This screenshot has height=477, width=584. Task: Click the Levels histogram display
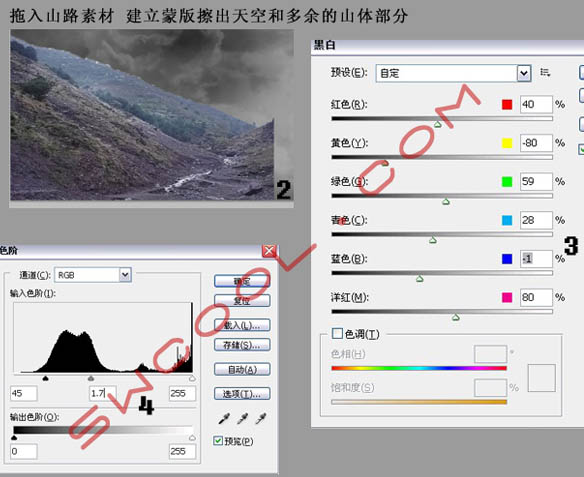[103, 337]
